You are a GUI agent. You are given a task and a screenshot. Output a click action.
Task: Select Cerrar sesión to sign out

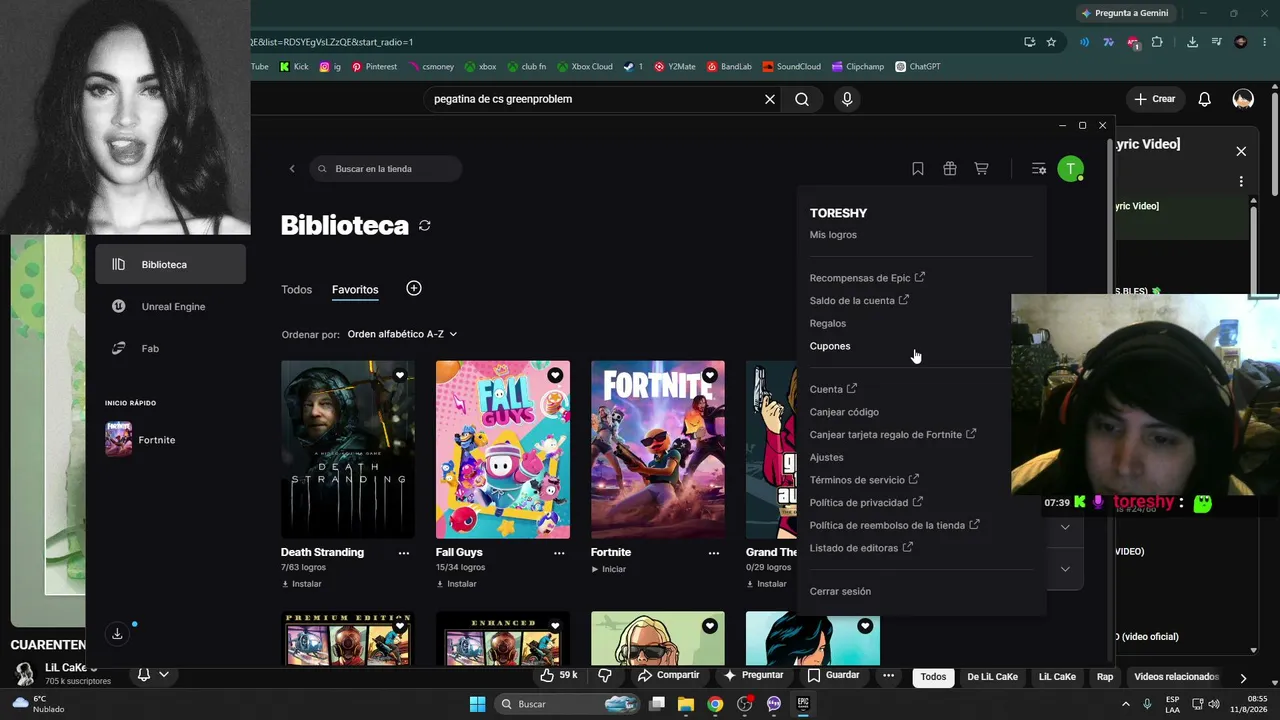840,592
